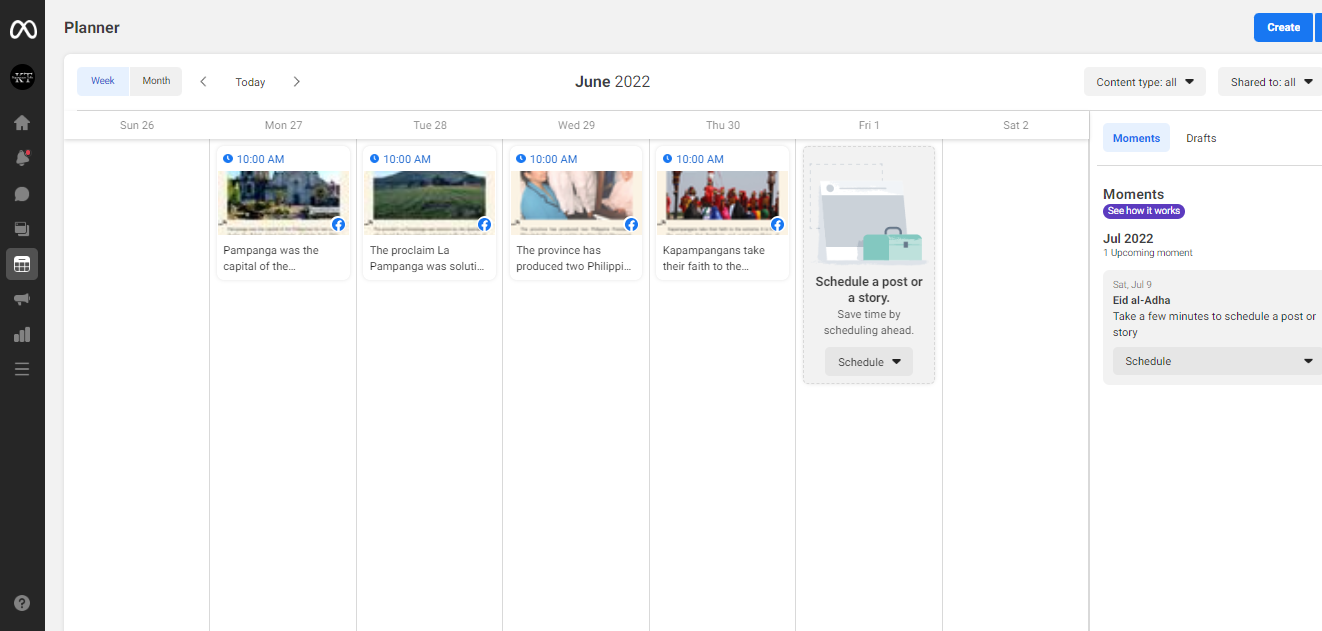
Task: Click the Mon 27 column header
Action: coord(283,125)
